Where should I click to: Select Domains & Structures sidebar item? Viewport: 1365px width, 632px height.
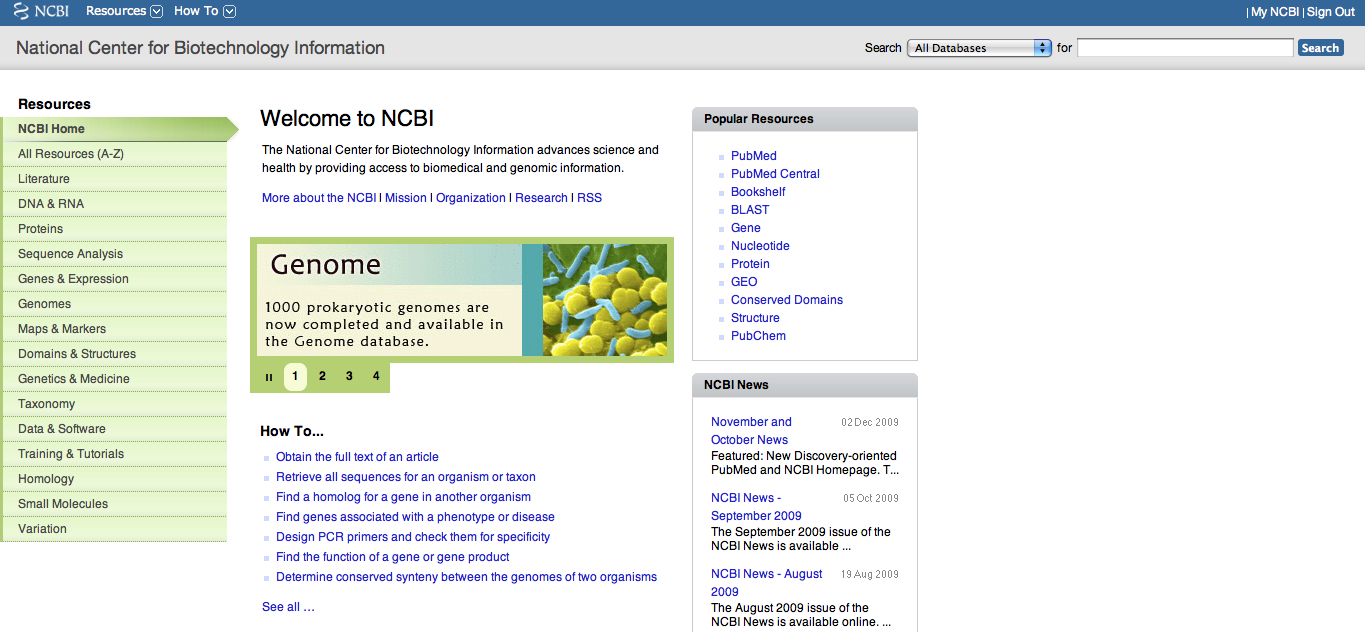tap(114, 354)
